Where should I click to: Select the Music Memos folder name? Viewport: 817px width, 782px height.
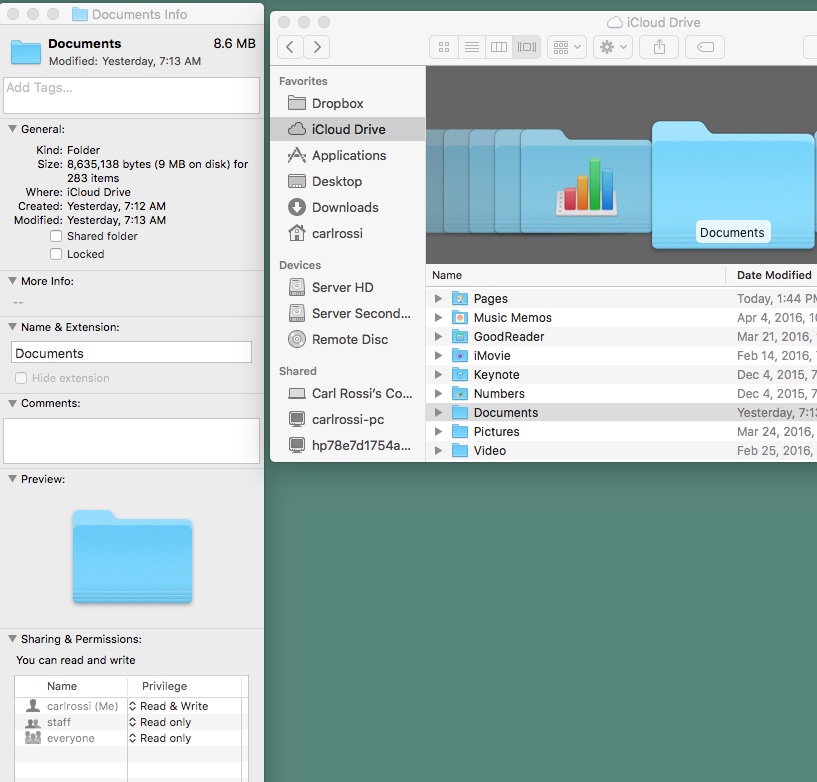click(512, 317)
